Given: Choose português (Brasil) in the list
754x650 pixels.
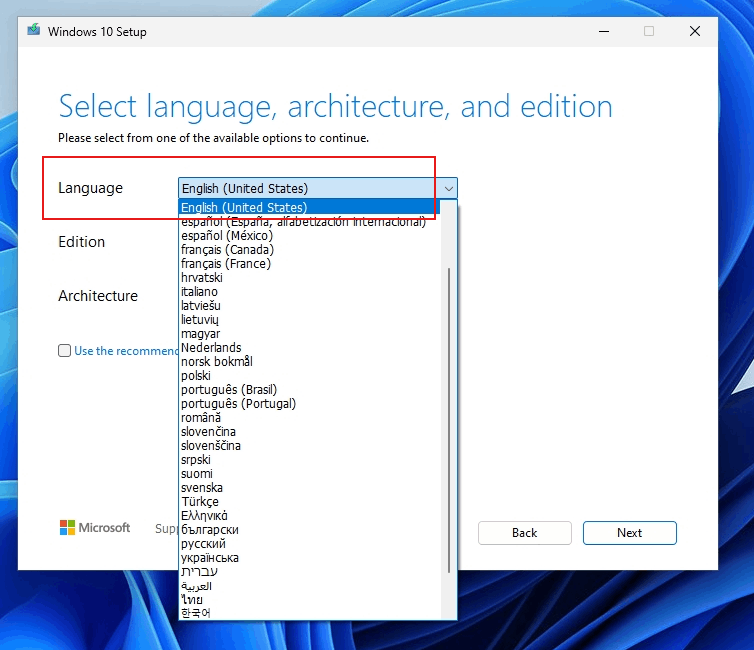Looking at the screenshot, I should tap(309, 389).
